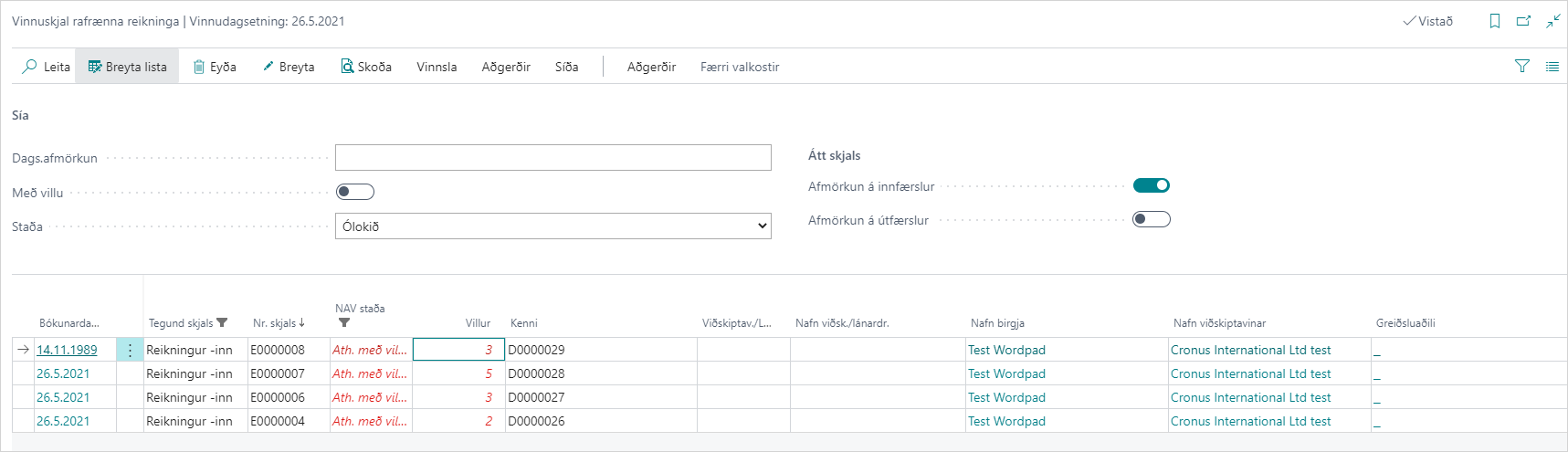The image size is (1568, 452).
Task: Click the Eyða trash icon
Action: point(199,67)
